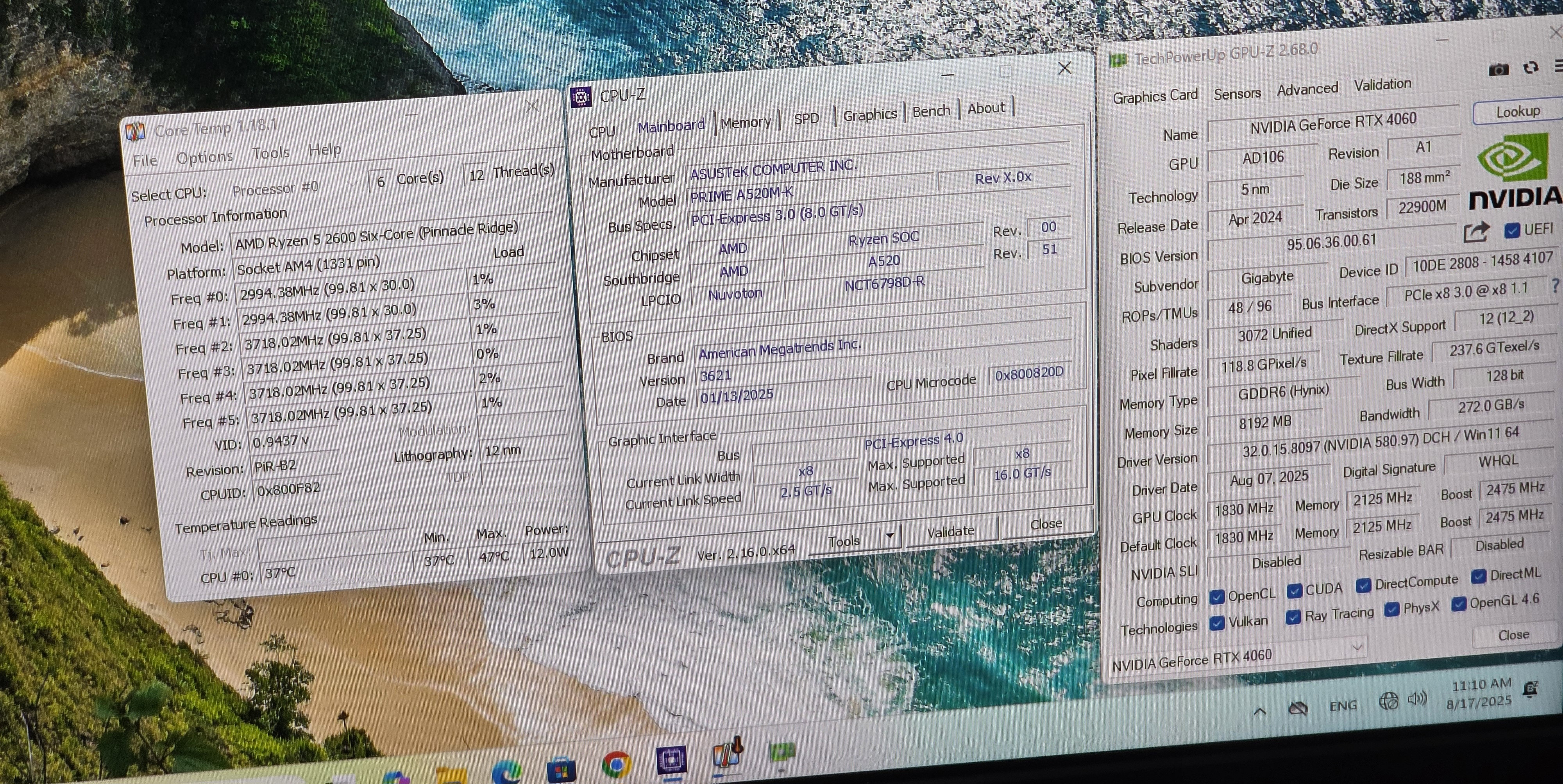The image size is (1563, 784).
Task: Open Google Chrome from the taskbar
Action: click(617, 764)
